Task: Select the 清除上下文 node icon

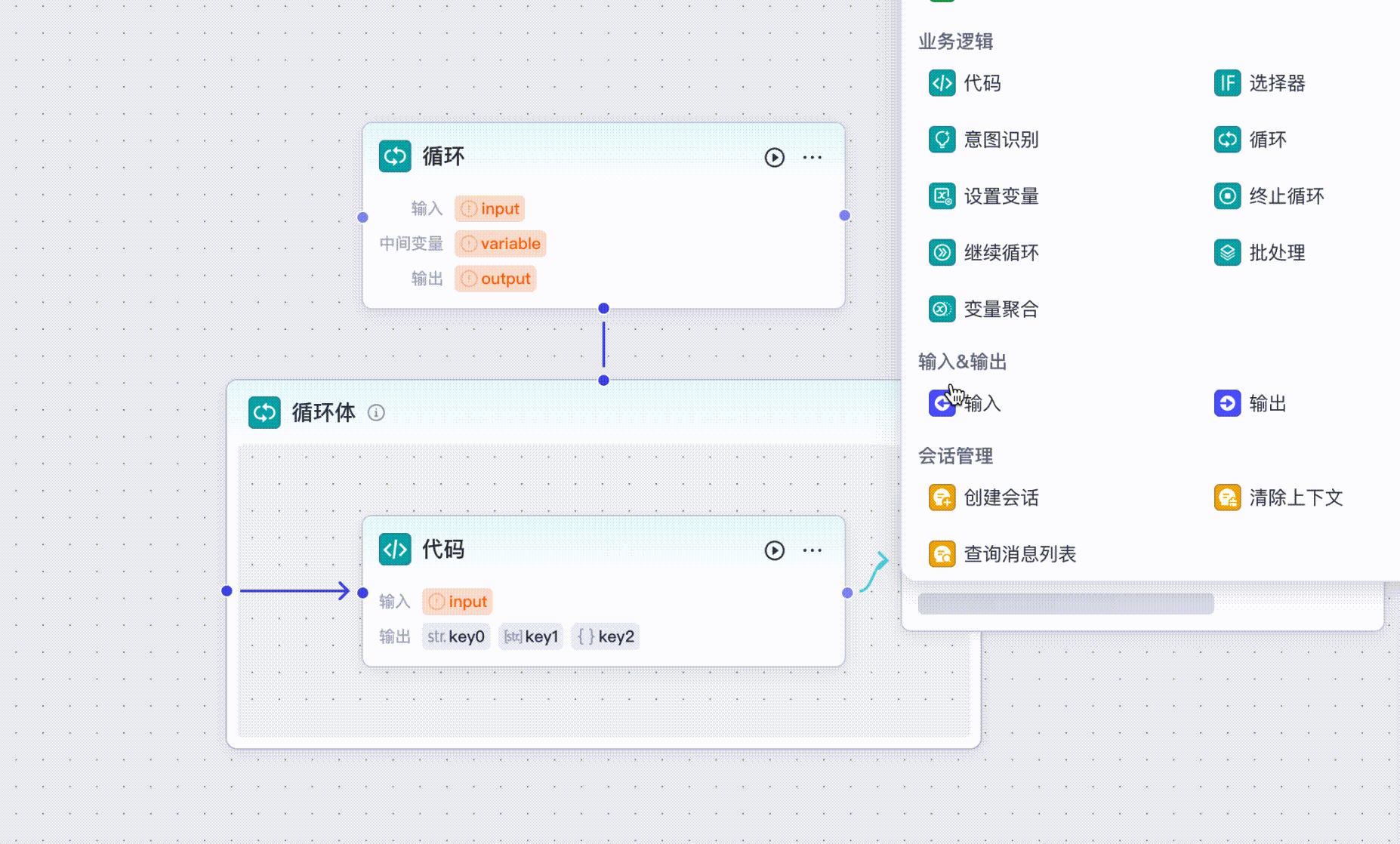Action: [x=1226, y=497]
